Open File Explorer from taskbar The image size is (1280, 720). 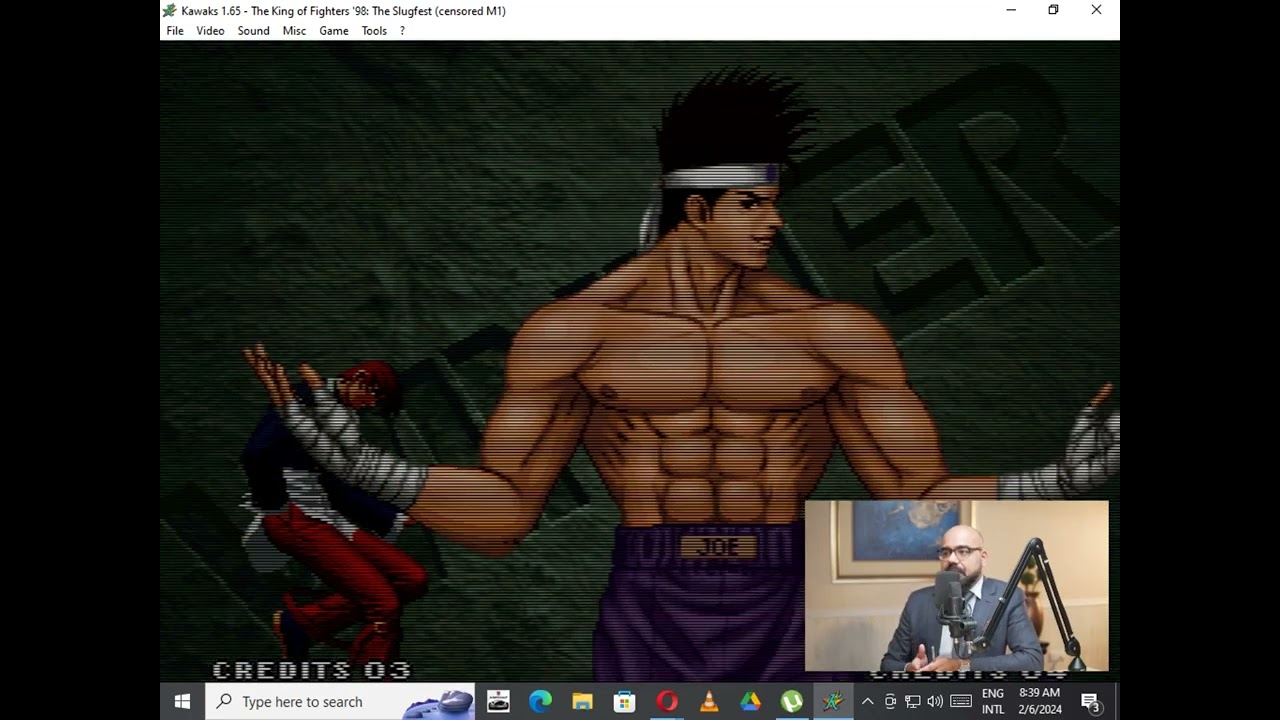[x=582, y=702]
